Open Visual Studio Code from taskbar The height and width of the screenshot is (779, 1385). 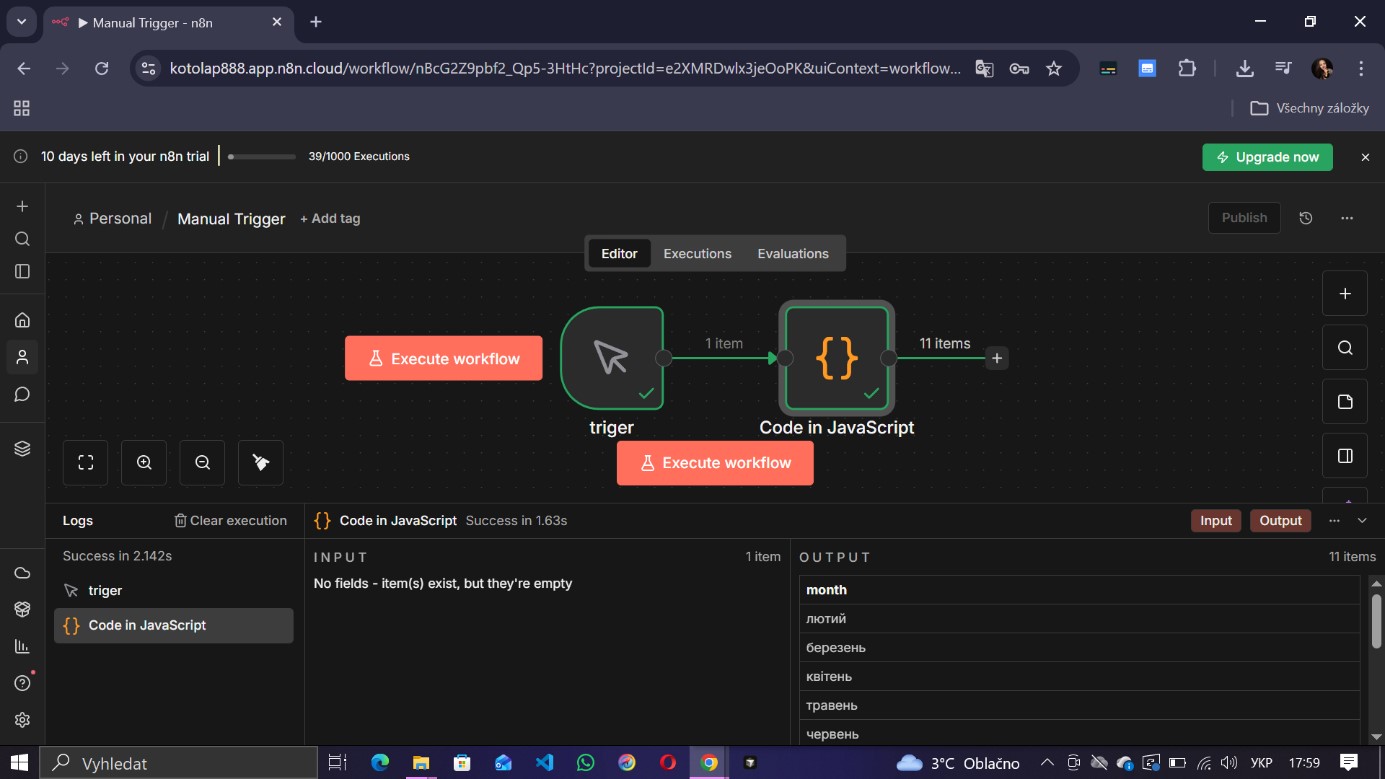[x=544, y=763]
